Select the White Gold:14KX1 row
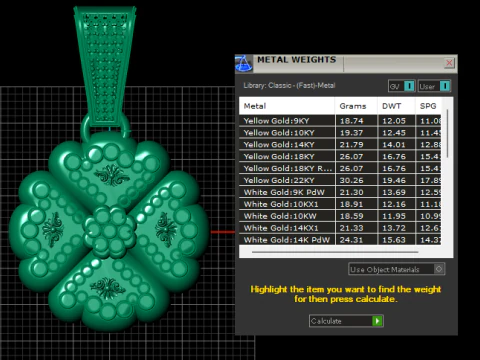The height and width of the screenshot is (360, 480). coord(340,228)
